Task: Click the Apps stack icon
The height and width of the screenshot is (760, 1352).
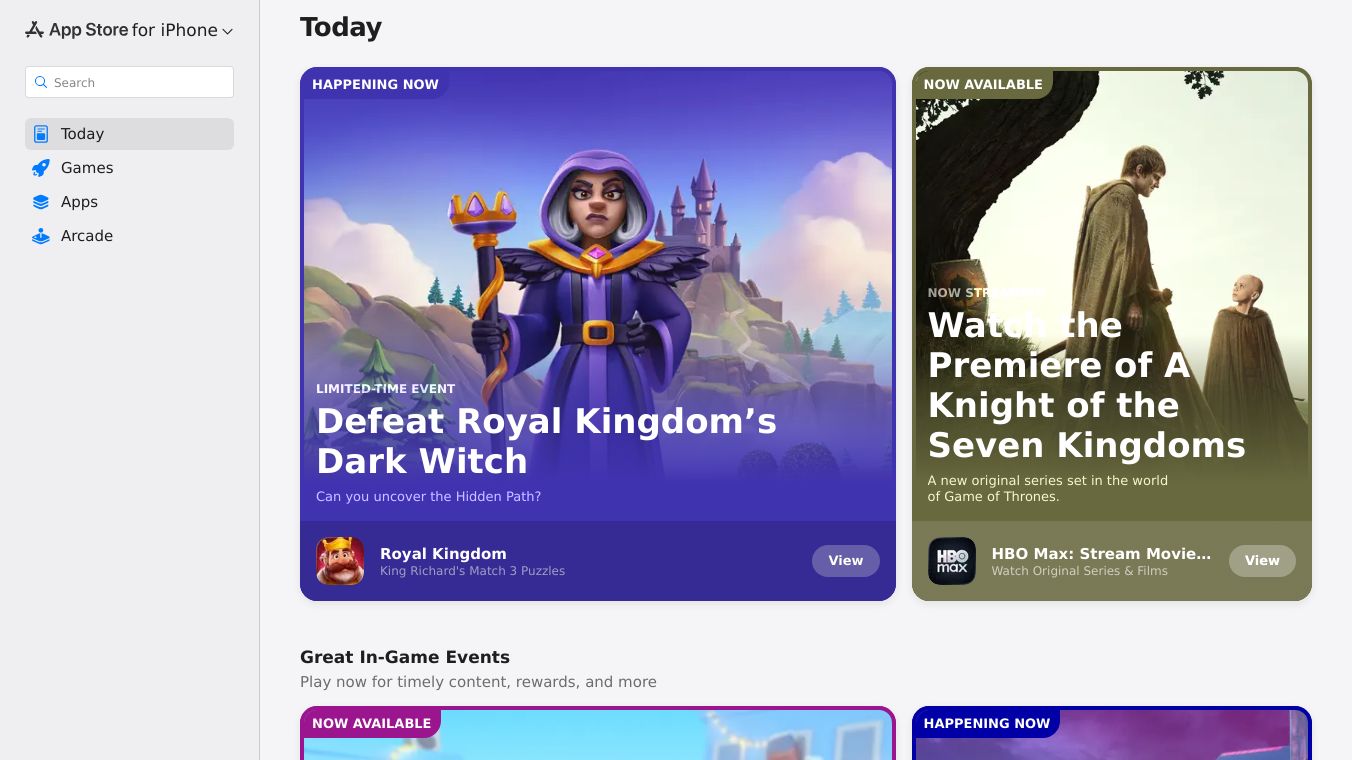Action: 41,202
